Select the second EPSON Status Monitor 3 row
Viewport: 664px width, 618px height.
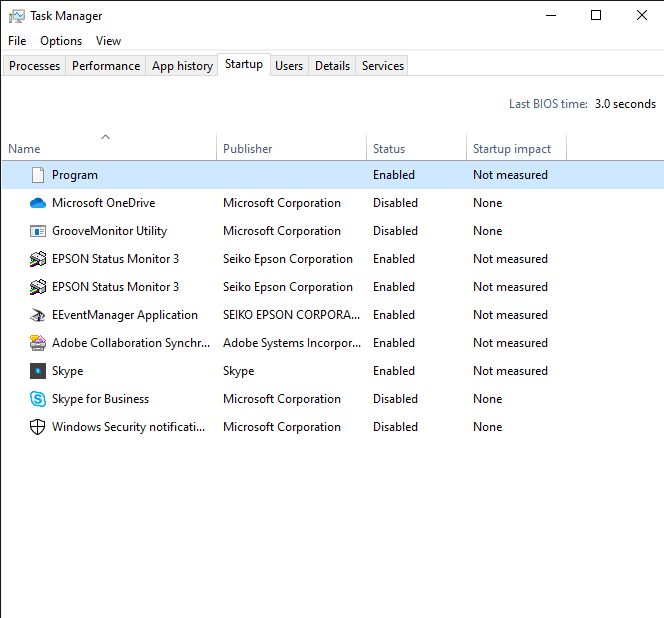333,287
